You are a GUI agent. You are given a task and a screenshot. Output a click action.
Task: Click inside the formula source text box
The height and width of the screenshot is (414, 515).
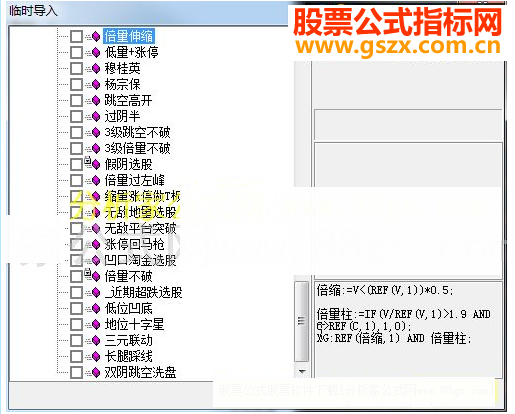point(408,330)
